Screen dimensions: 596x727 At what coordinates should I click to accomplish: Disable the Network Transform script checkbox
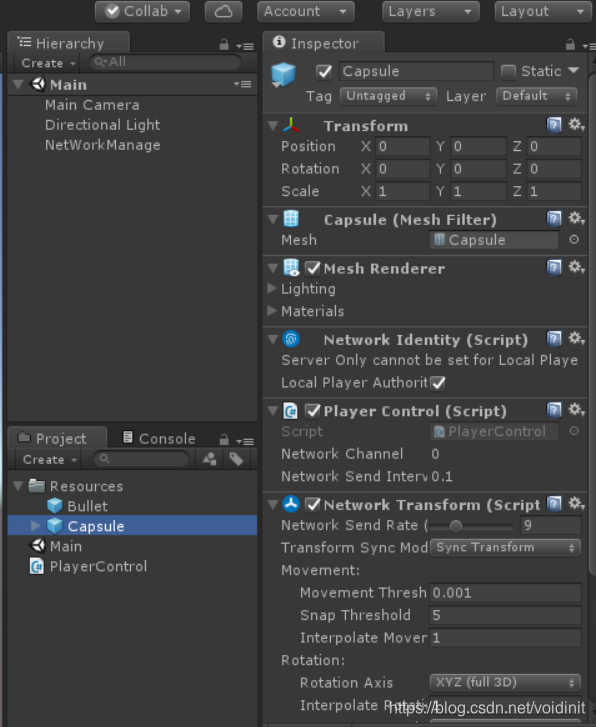tap(313, 504)
